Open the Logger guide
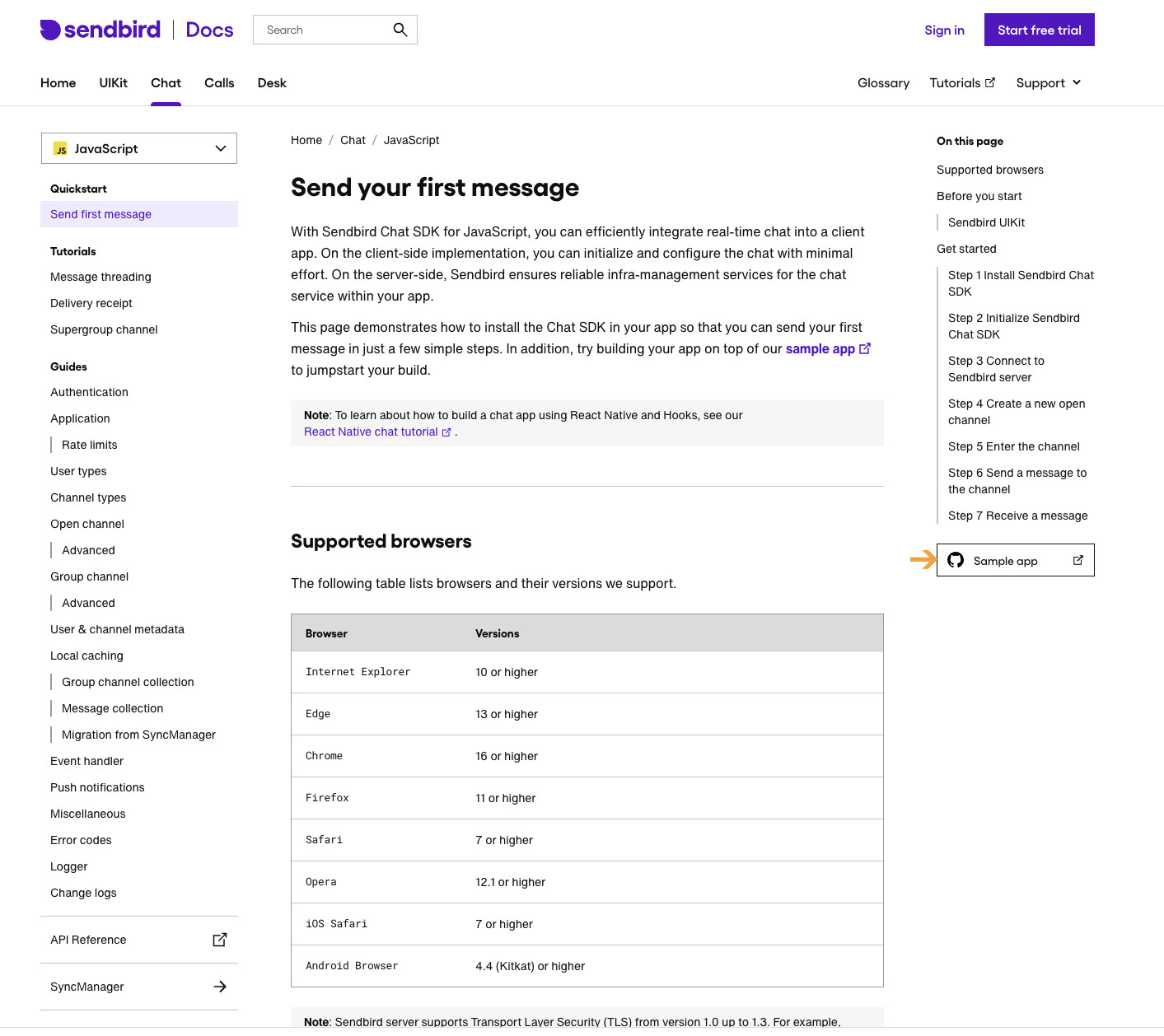The width and height of the screenshot is (1164, 1036). pyautogui.click(x=68, y=867)
